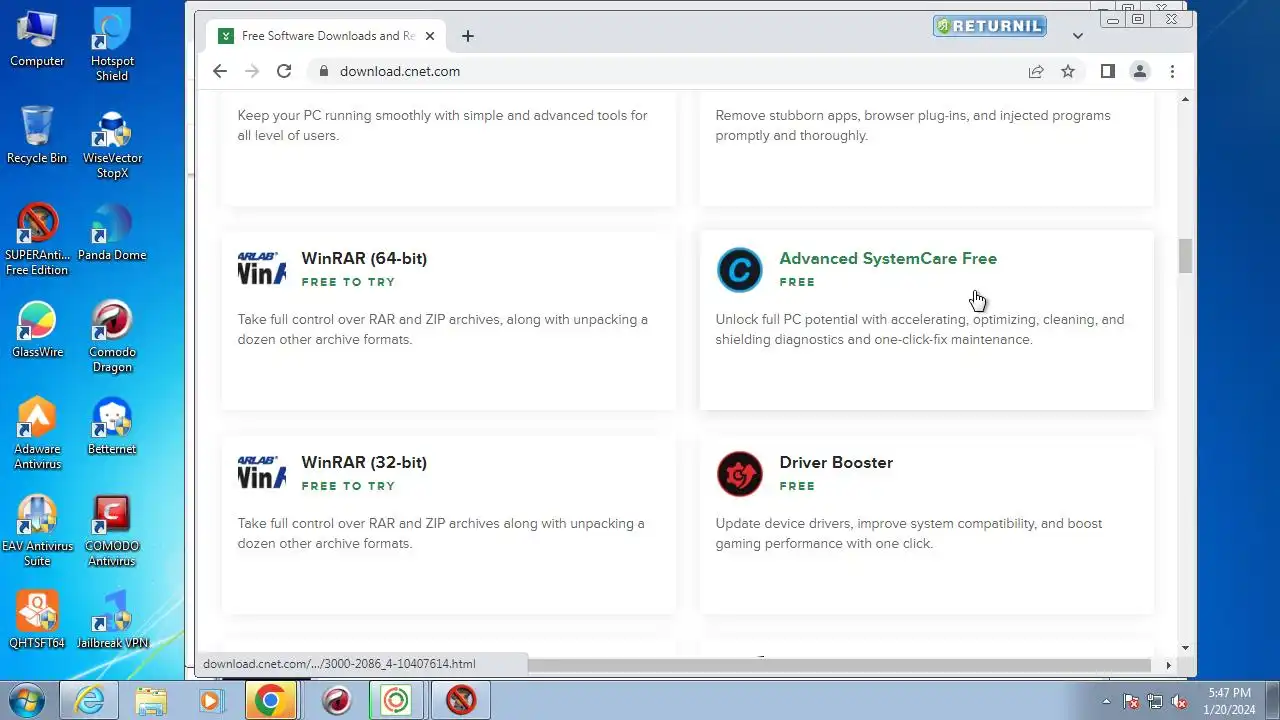This screenshot has height=720, width=1280.
Task: Open Hotspot Shield desktop shortcut
Action: [112, 45]
